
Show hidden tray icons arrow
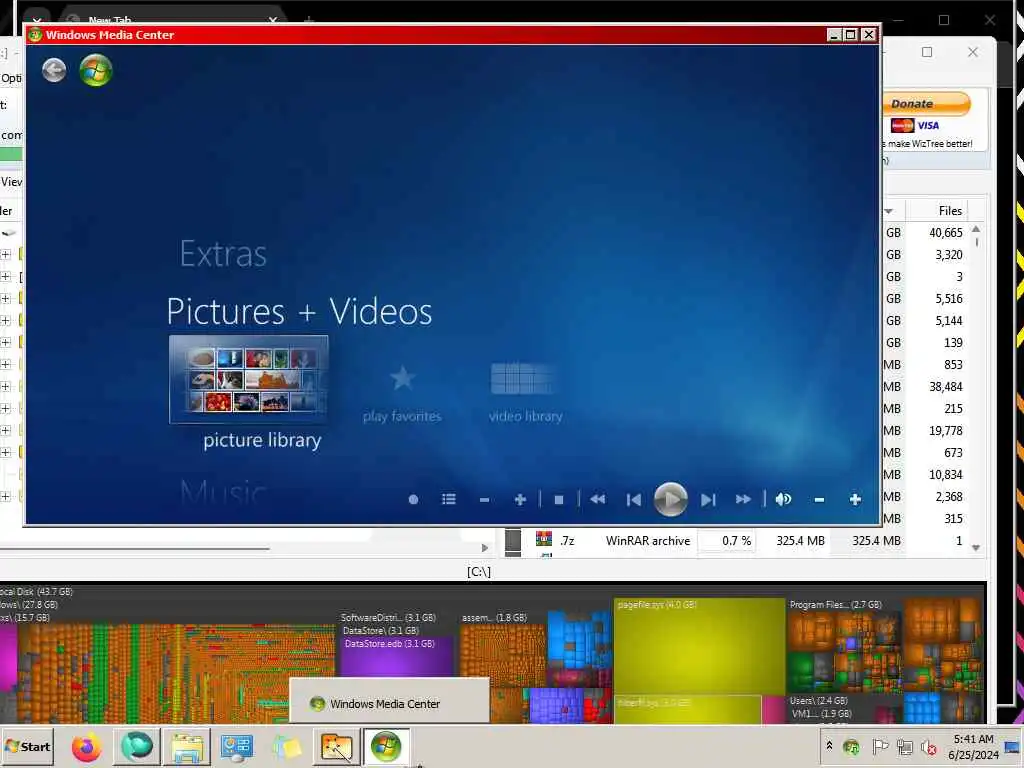829,745
